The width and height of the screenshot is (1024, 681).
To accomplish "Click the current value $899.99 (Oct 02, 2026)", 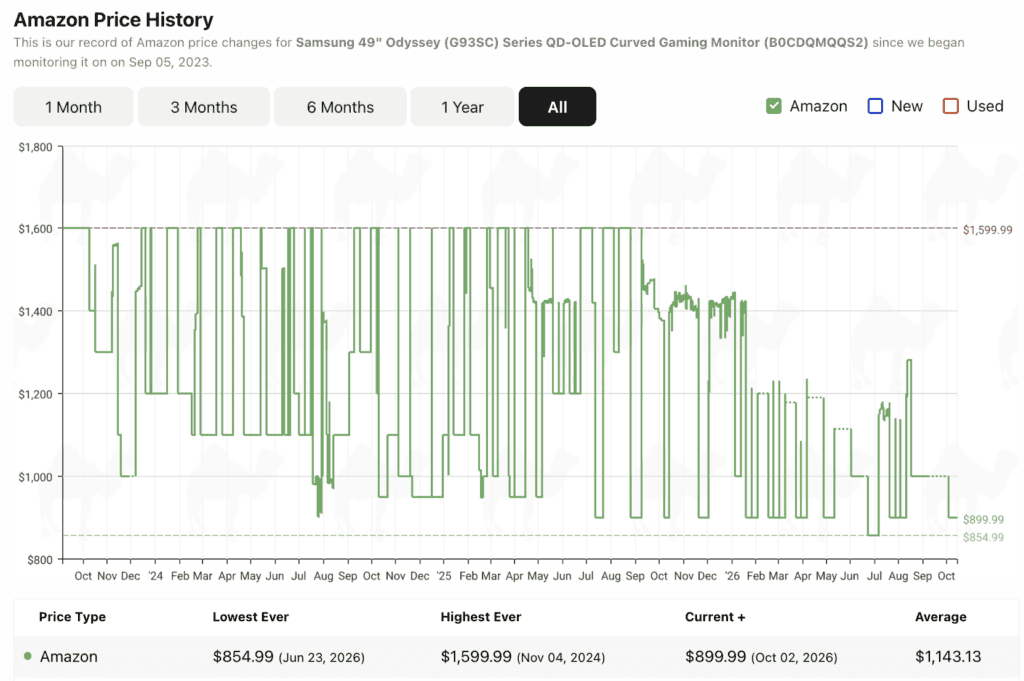I will tap(761, 657).
